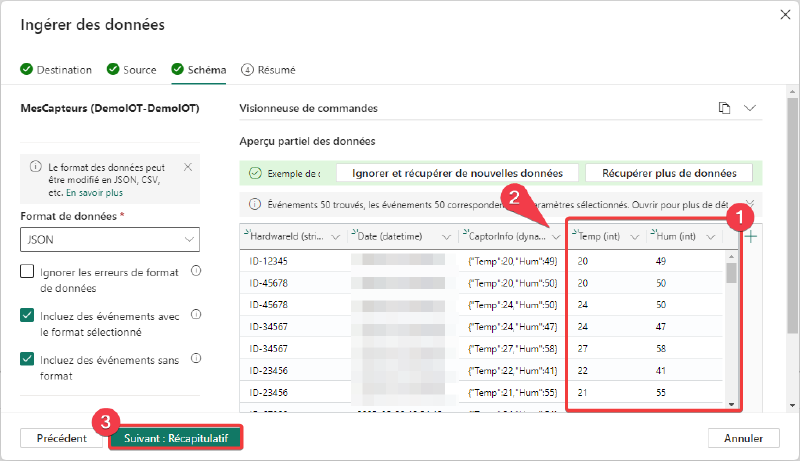800x461 pixels.
Task: Click the info icon beside Le format des données
Action: coord(35,167)
